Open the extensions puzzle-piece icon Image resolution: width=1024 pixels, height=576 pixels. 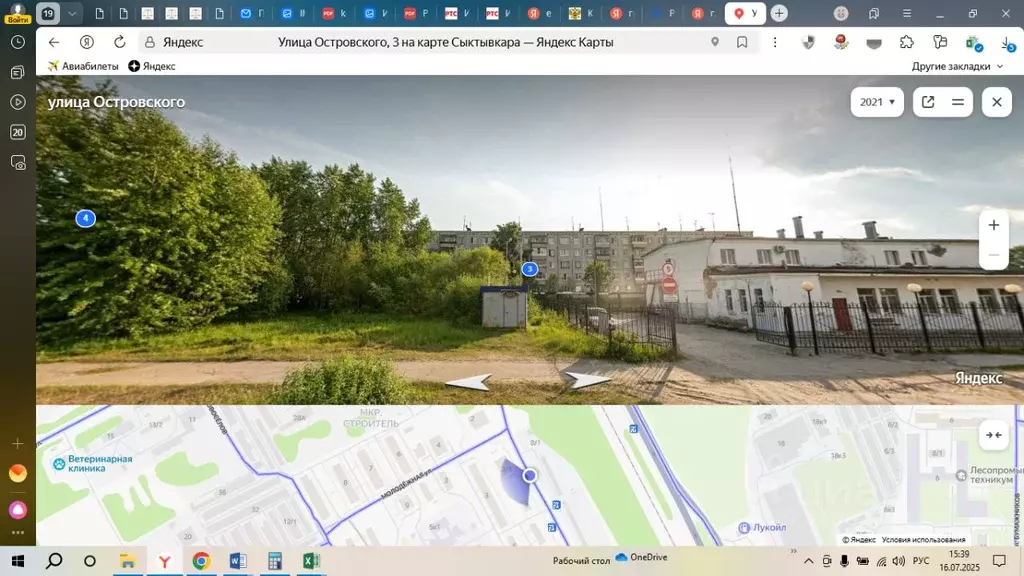click(906, 42)
